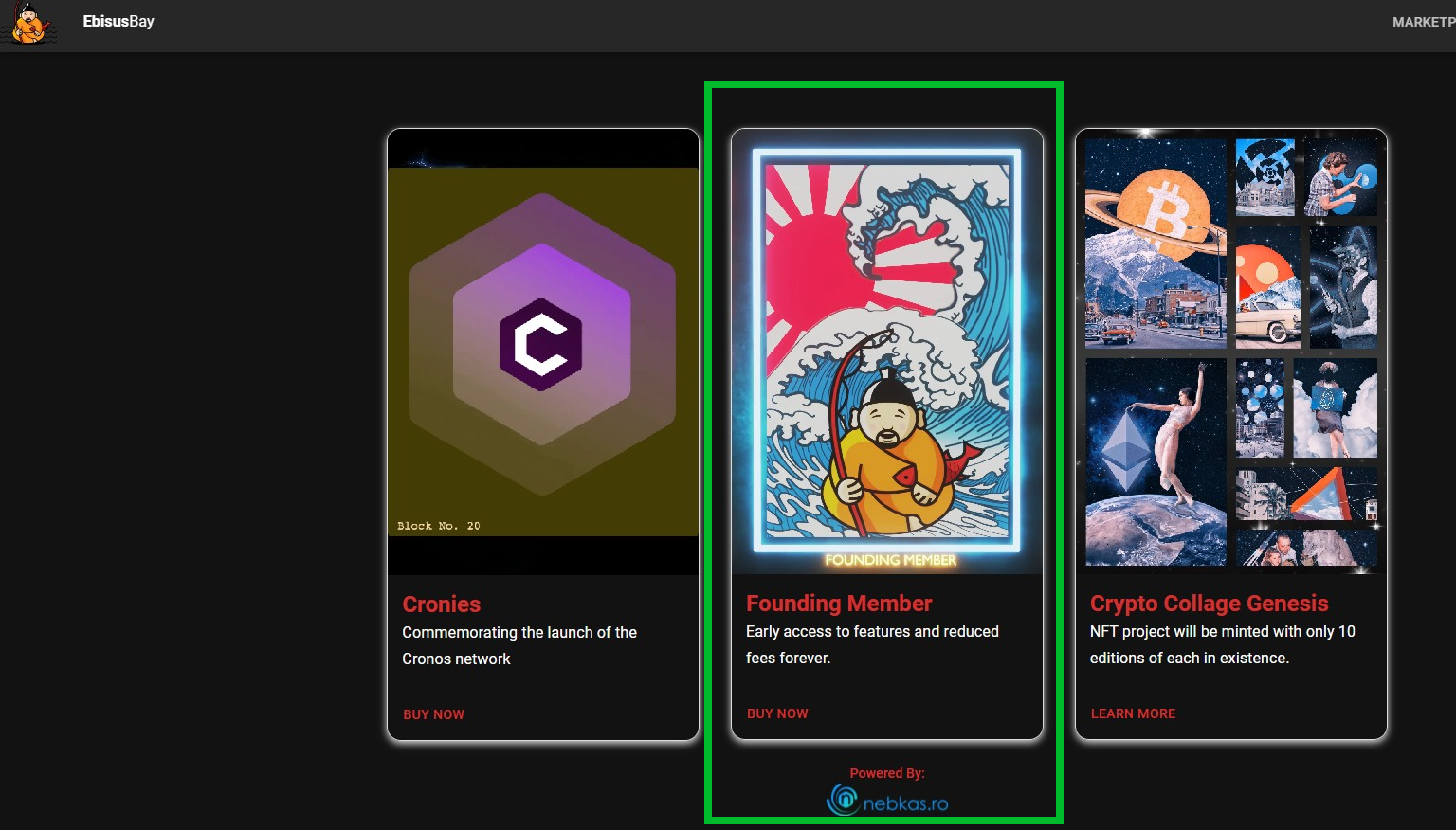The height and width of the screenshot is (830, 1456).
Task: Click the nebkas.ro logo
Action: [887, 801]
